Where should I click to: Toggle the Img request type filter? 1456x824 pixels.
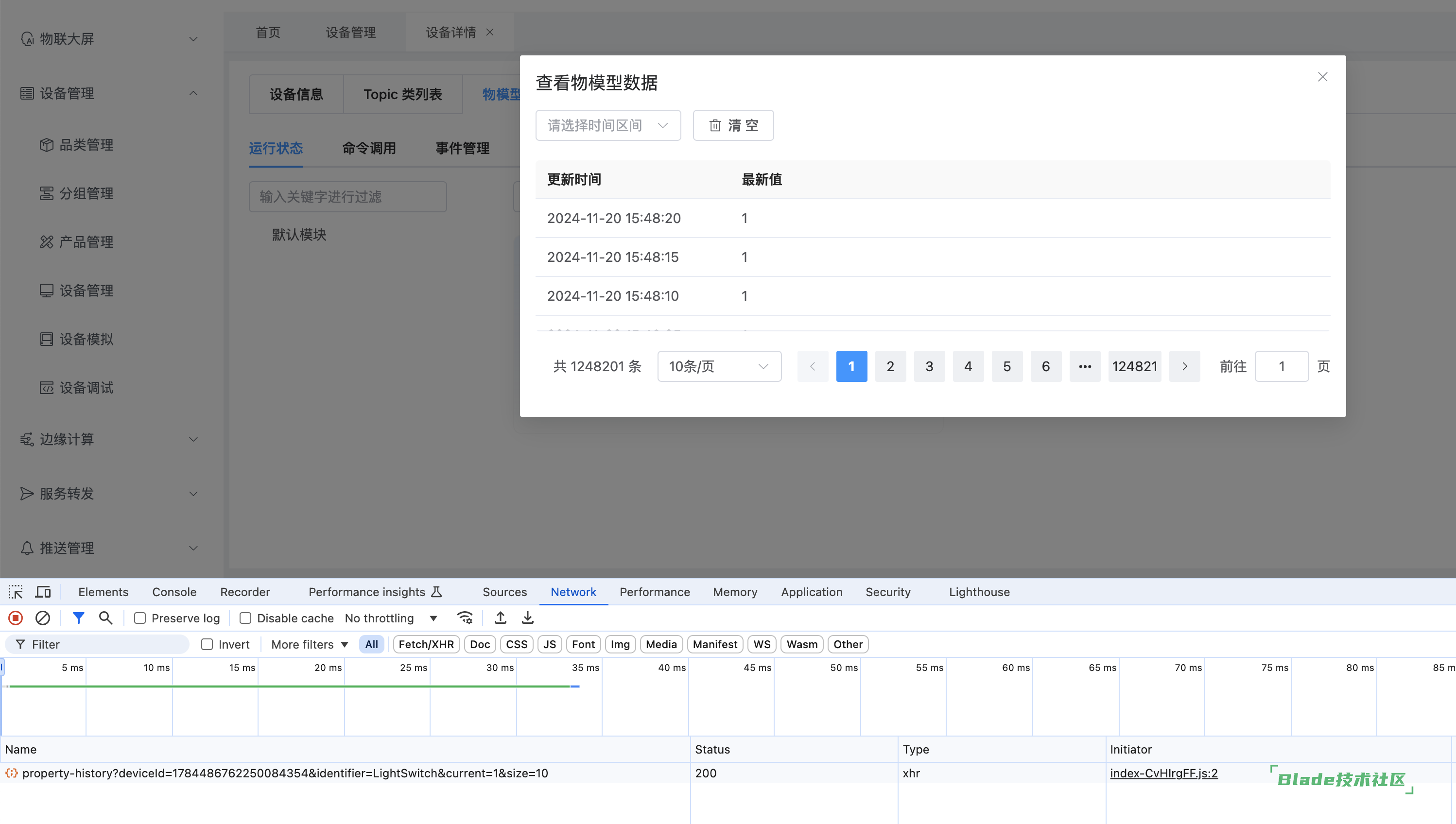point(620,645)
